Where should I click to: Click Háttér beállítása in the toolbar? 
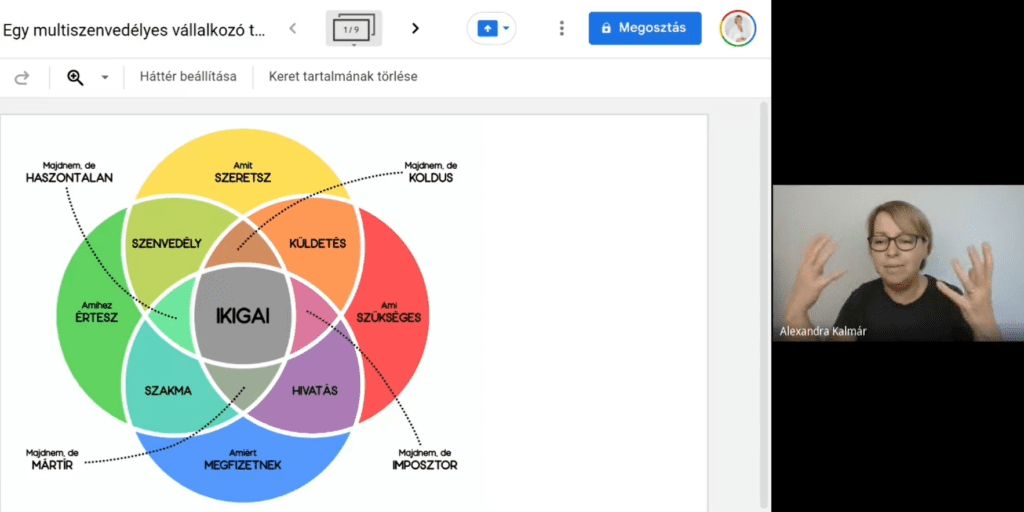tap(188, 77)
